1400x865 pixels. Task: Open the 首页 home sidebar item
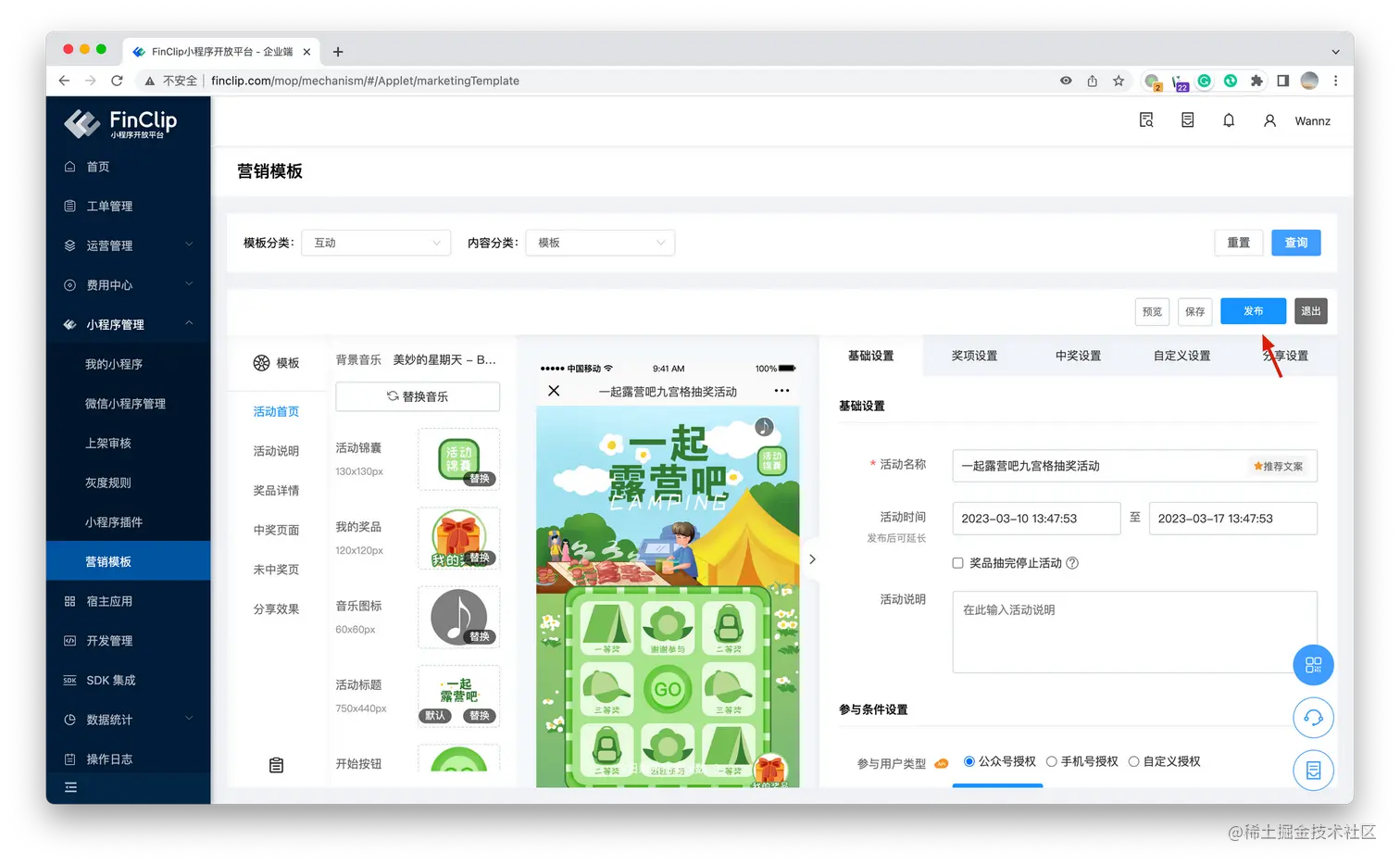(x=128, y=167)
